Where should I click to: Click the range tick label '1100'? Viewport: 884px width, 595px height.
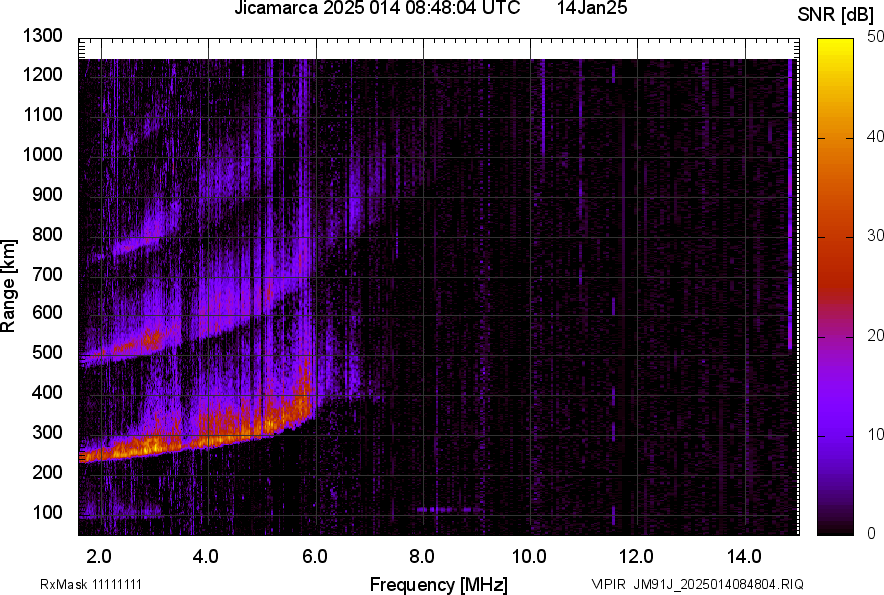pos(43,114)
